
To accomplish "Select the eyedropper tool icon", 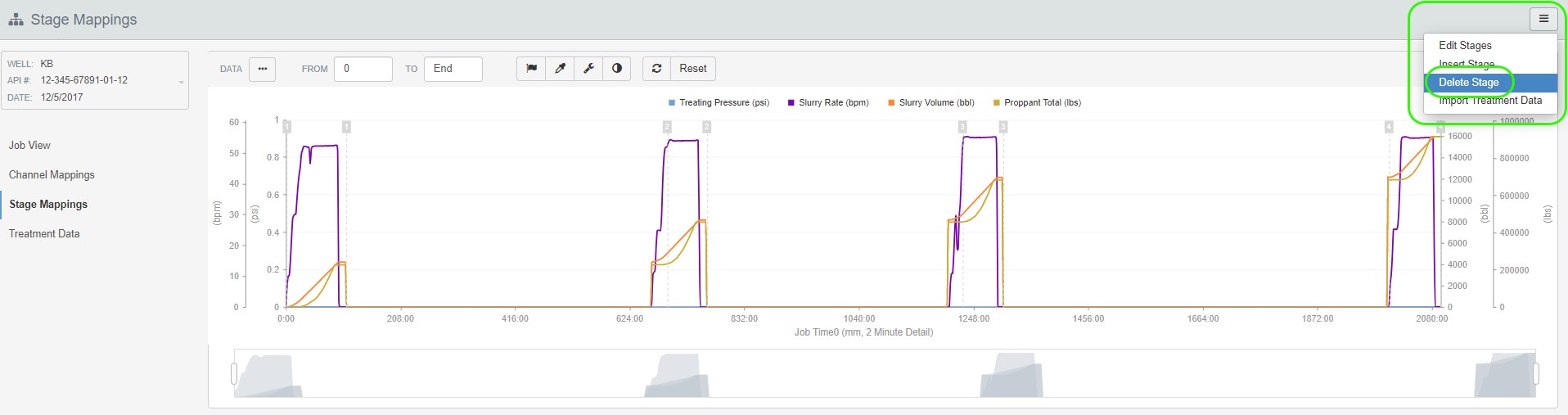I will [560, 69].
